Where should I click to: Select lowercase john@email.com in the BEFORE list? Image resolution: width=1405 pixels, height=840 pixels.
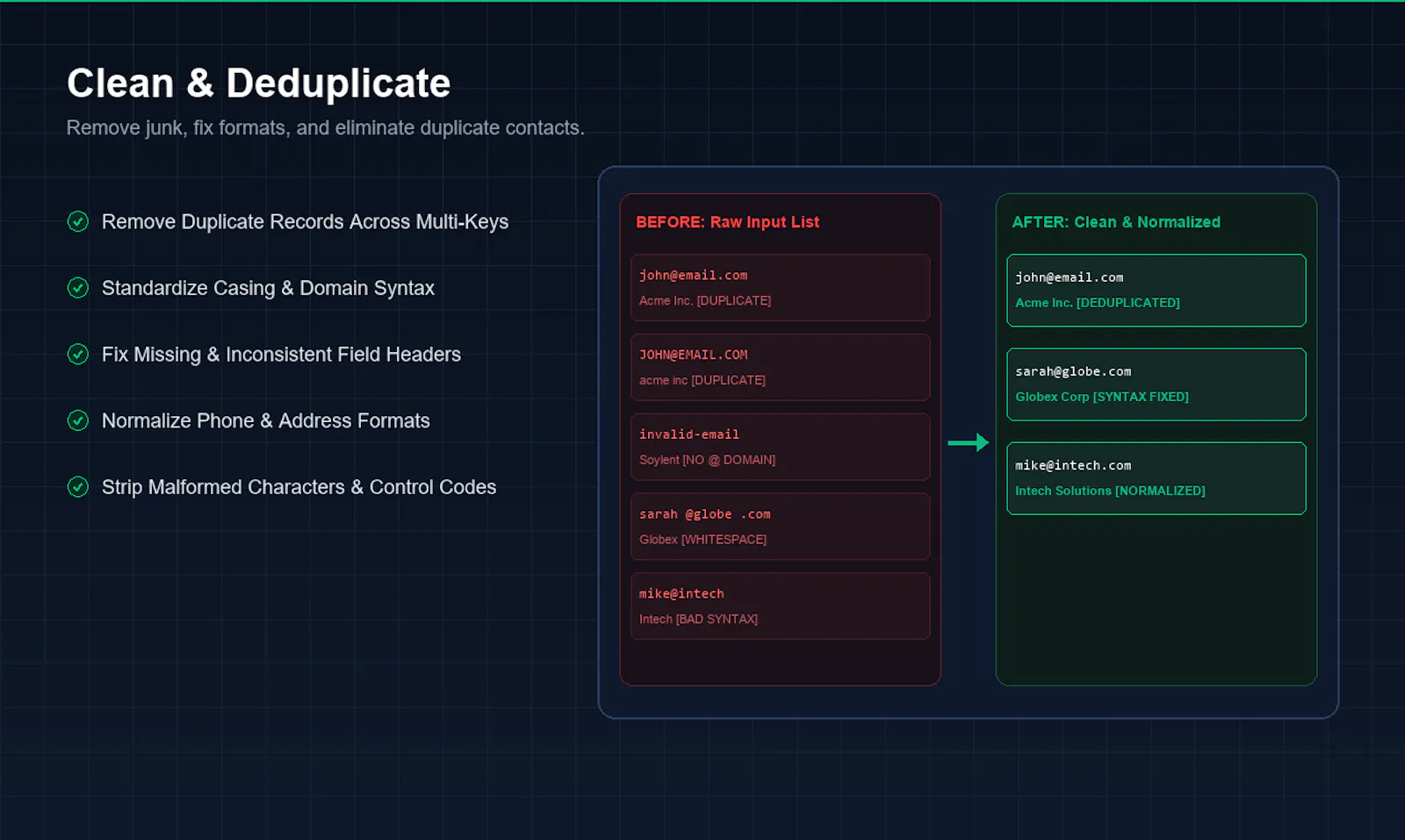(694, 276)
